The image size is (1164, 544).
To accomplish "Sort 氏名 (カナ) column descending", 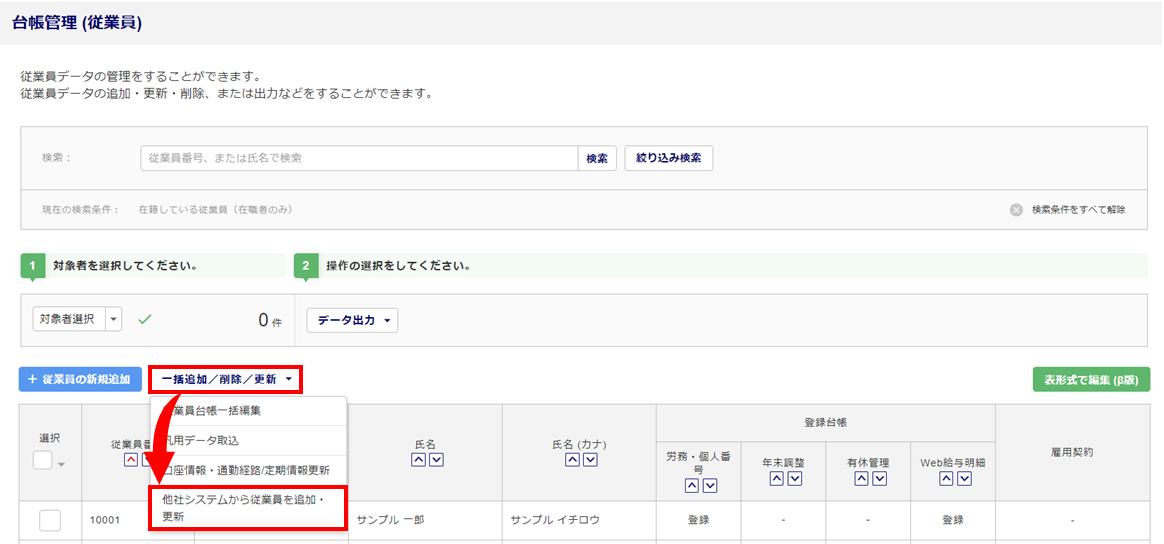I will coord(590,460).
